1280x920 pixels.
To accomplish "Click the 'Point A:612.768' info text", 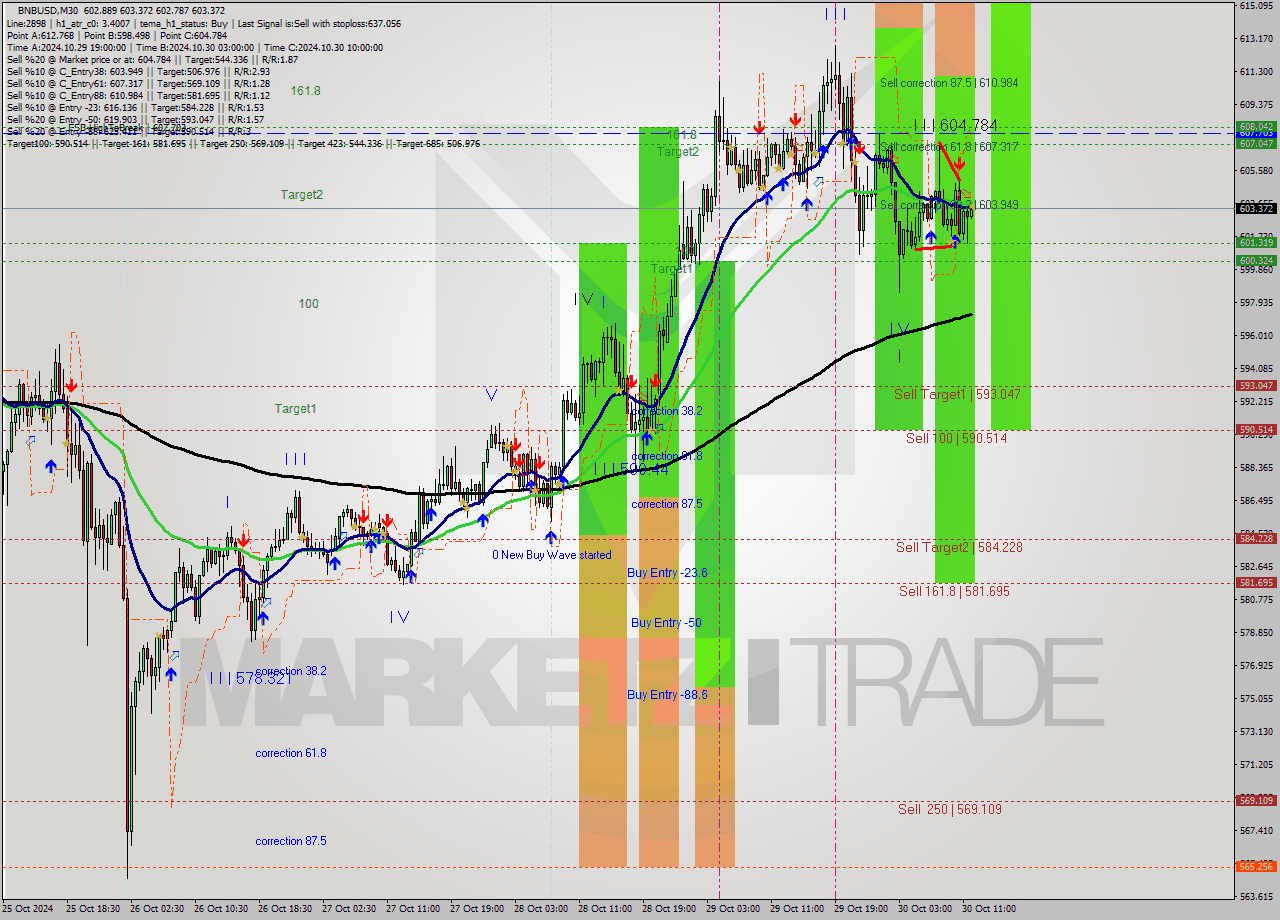I will pos(42,35).
